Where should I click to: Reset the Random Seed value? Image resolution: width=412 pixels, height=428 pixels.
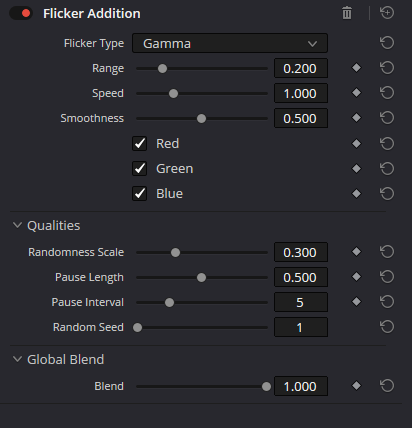coord(387,327)
